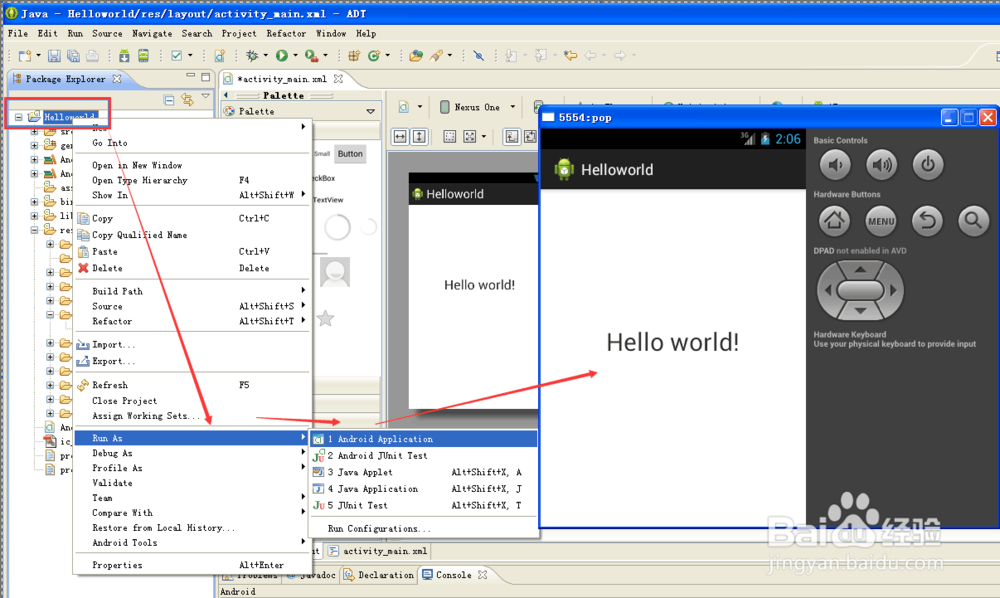Open the Package Explorer view menu triangle
Screen dimensions: 1000x598
[x=205, y=96]
